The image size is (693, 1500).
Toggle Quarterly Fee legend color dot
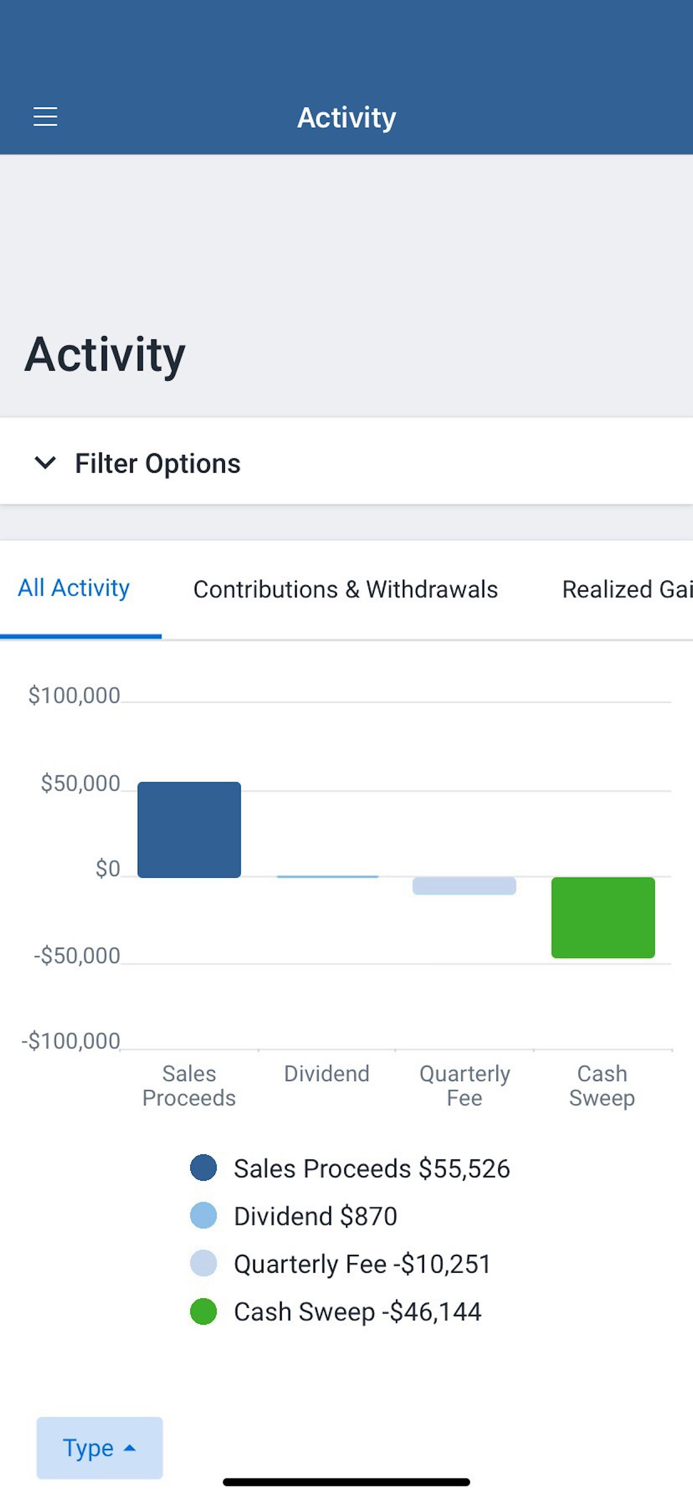click(x=203, y=1264)
